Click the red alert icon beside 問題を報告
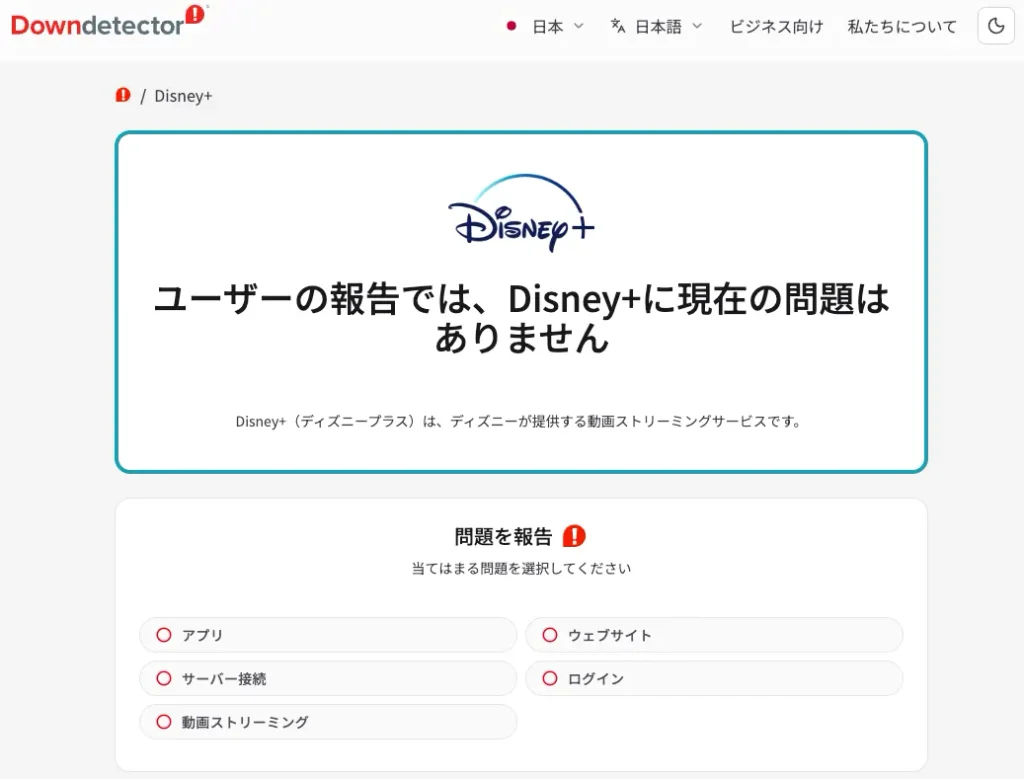 574,536
